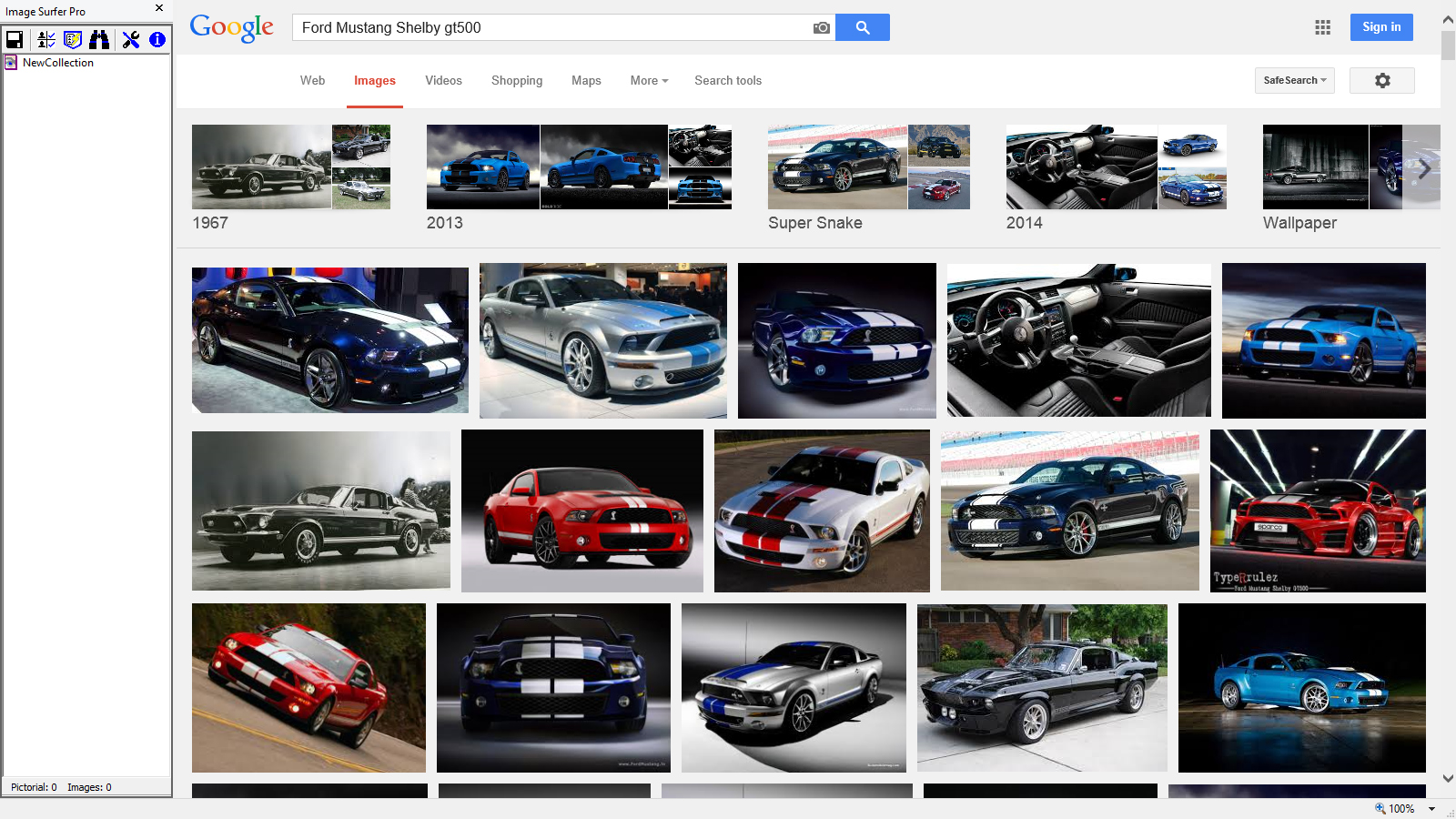Image resolution: width=1456 pixels, height=819 pixels.
Task: Click the 'Images: 0' status entry
Action: click(x=89, y=787)
